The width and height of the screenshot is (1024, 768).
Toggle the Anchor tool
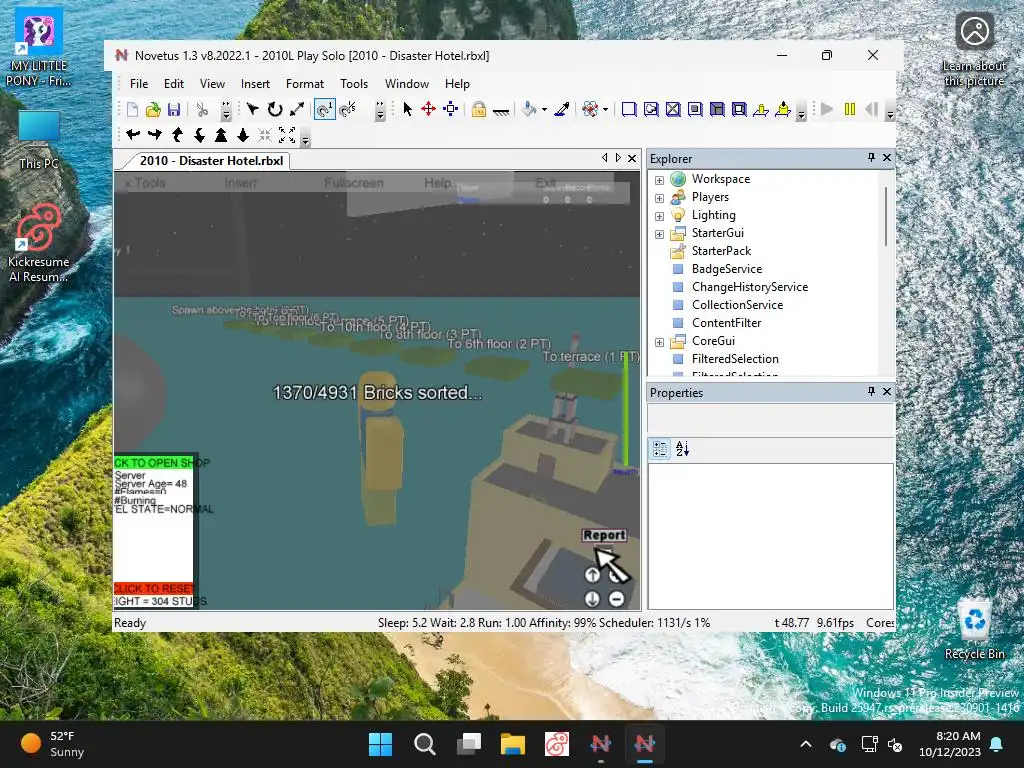coord(501,110)
